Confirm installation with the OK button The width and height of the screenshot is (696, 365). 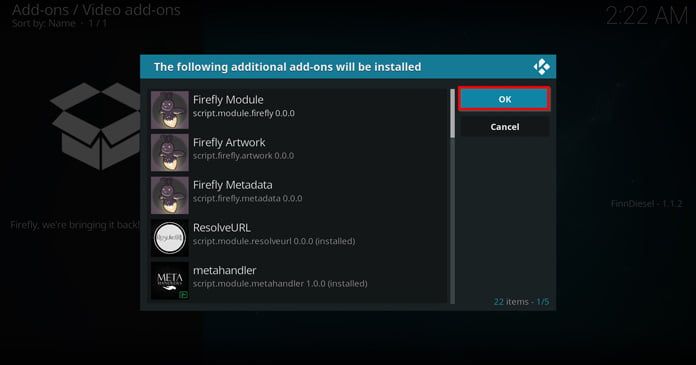coord(505,99)
